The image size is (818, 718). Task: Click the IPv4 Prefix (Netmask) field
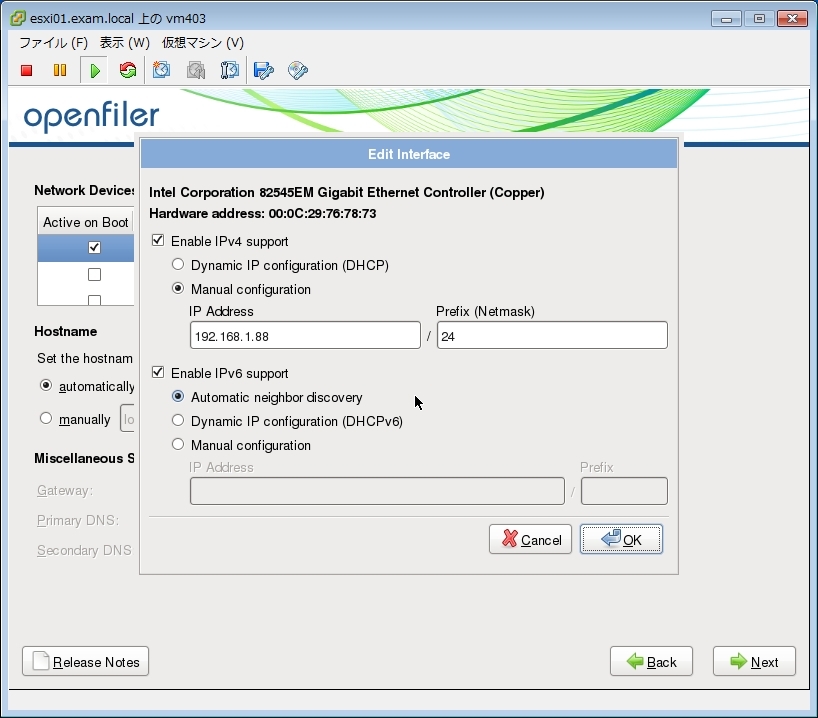(552, 335)
